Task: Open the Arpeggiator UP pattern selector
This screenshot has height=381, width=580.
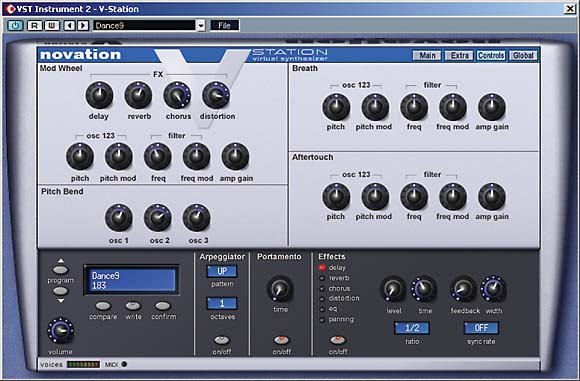Action: (222, 272)
